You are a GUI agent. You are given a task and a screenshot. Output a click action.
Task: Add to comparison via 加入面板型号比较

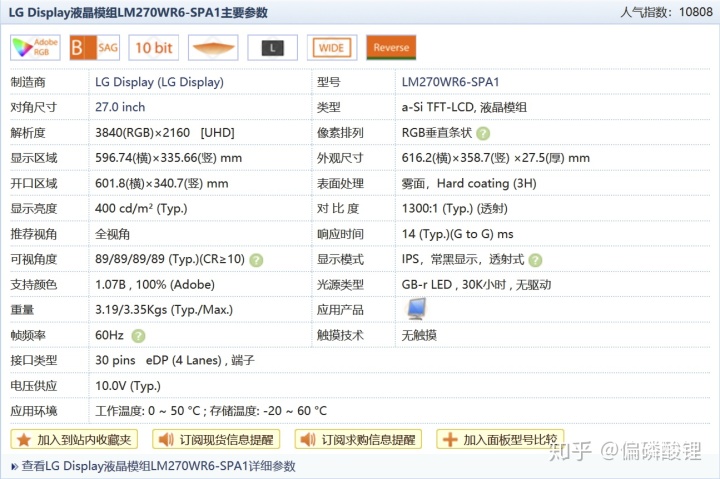coord(501,440)
